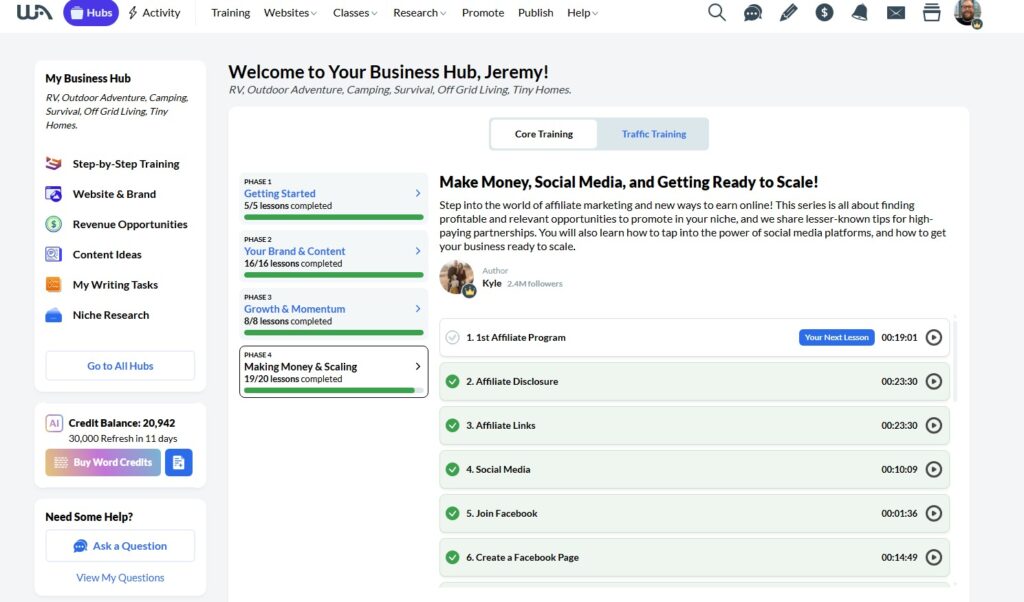The width and height of the screenshot is (1024, 602).
Task: Toggle completion check for Affiliate Links
Action: coord(452,425)
